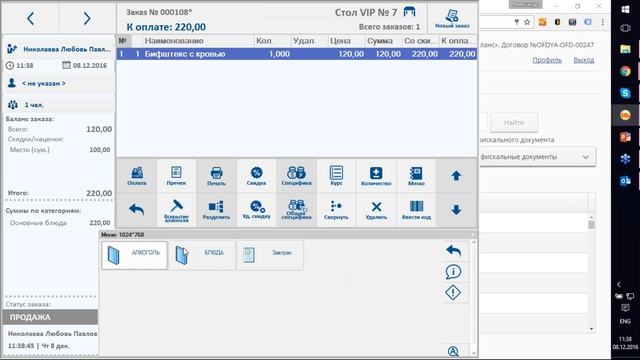Screen dimensions: 640x360
Task: Click the warning diamond icon in menu panel
Action: tap(453, 293)
